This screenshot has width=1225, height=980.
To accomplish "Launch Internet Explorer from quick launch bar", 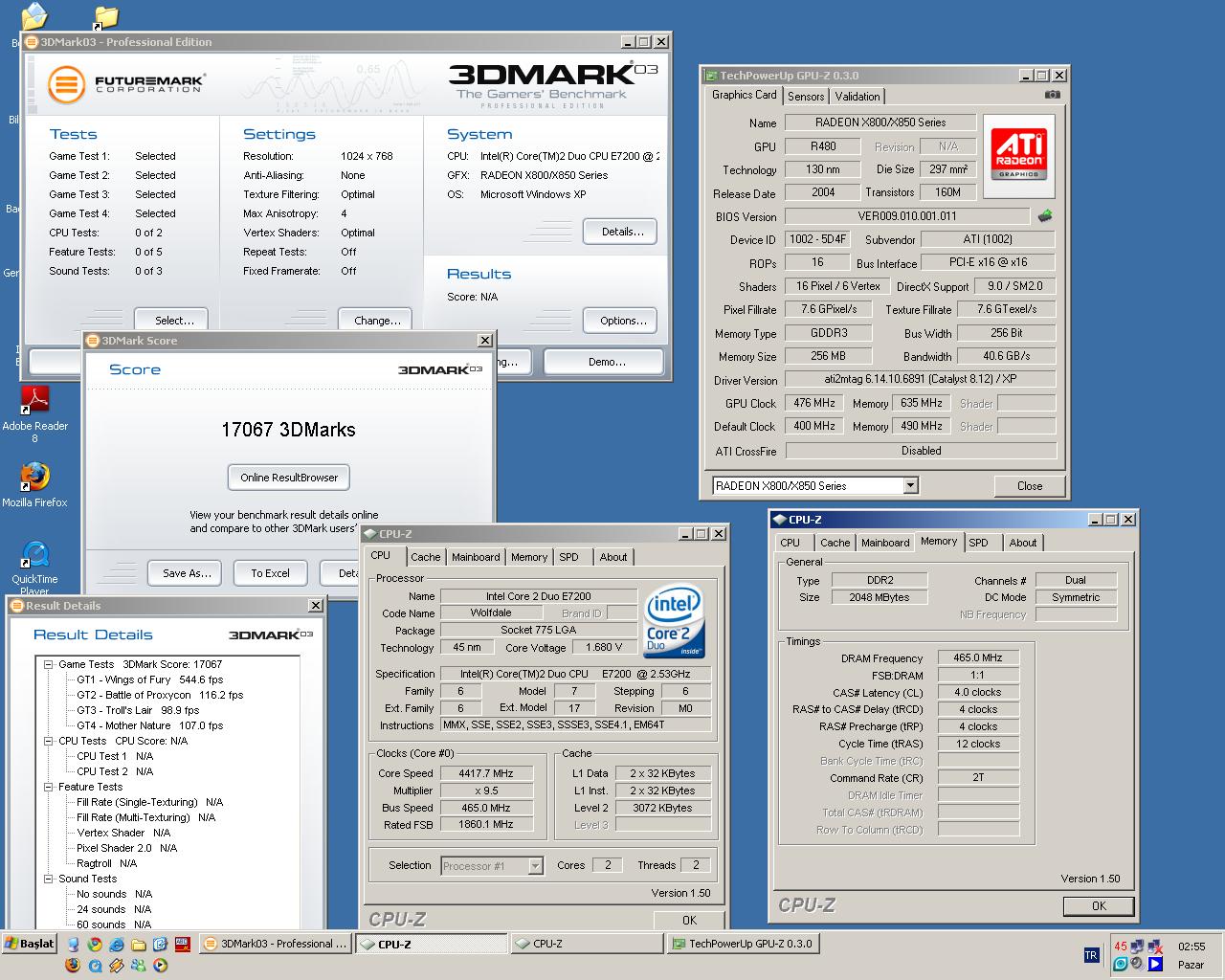I will click(x=117, y=944).
